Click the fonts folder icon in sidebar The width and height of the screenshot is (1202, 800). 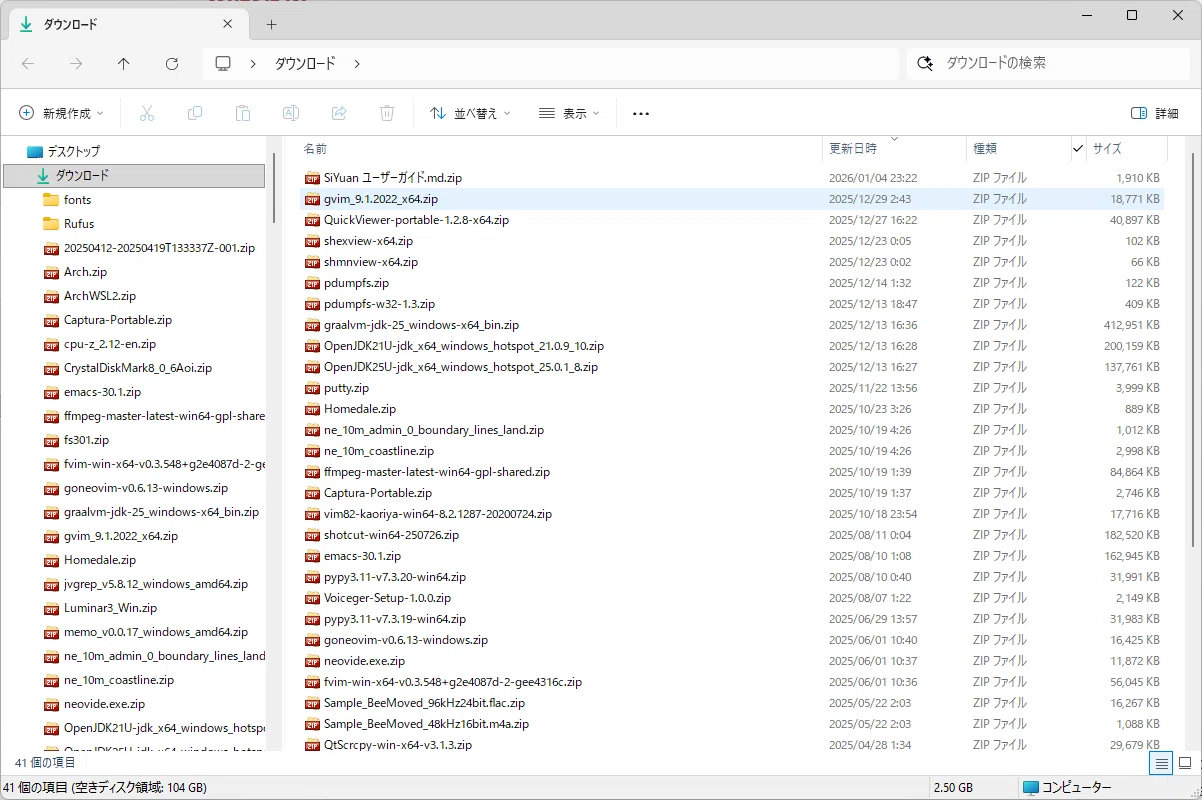click(51, 200)
